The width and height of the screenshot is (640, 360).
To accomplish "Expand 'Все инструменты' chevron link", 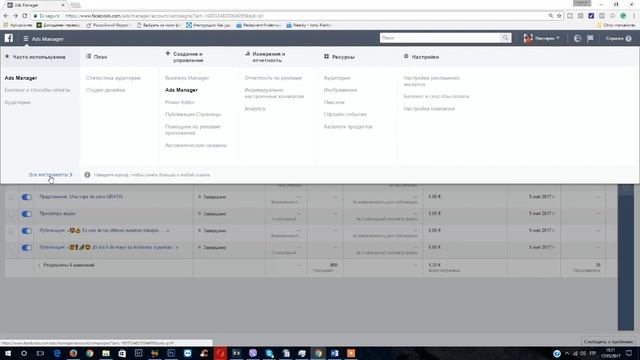I will point(50,175).
